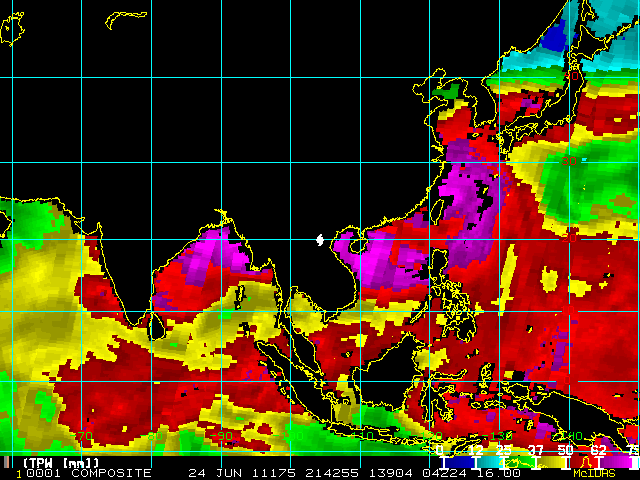Click the legend tick value "37"
Image resolution: width=640 pixels, height=480 pixels.
click(536, 450)
